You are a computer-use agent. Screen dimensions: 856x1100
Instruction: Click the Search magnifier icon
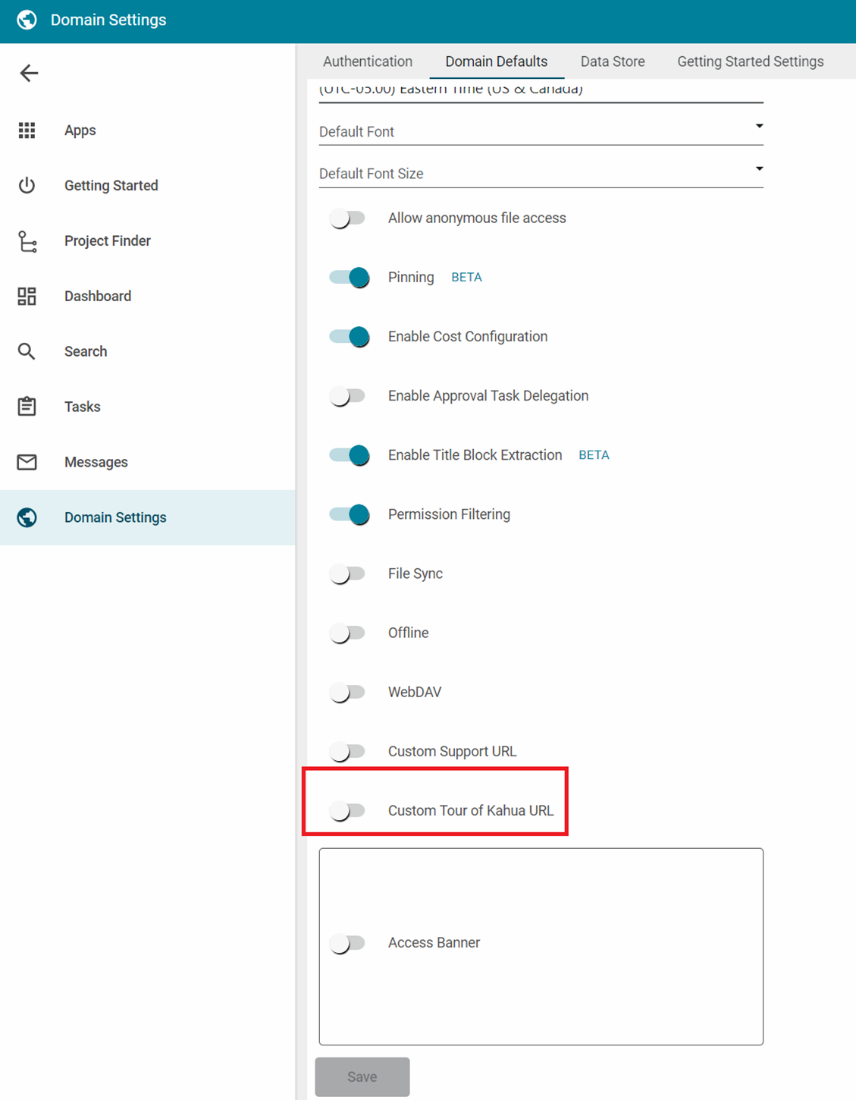27,351
